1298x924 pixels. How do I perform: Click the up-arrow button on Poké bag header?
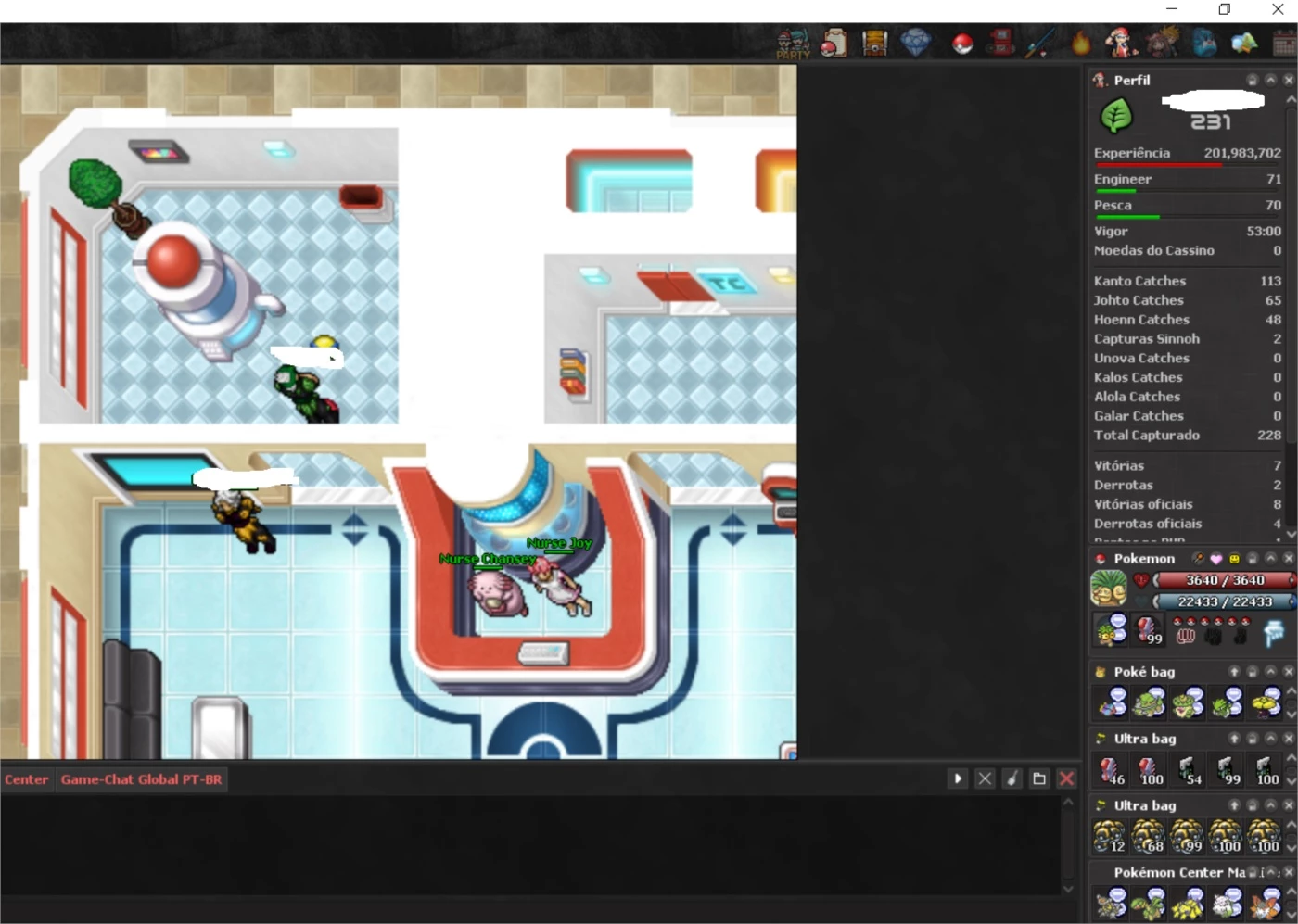click(1234, 672)
